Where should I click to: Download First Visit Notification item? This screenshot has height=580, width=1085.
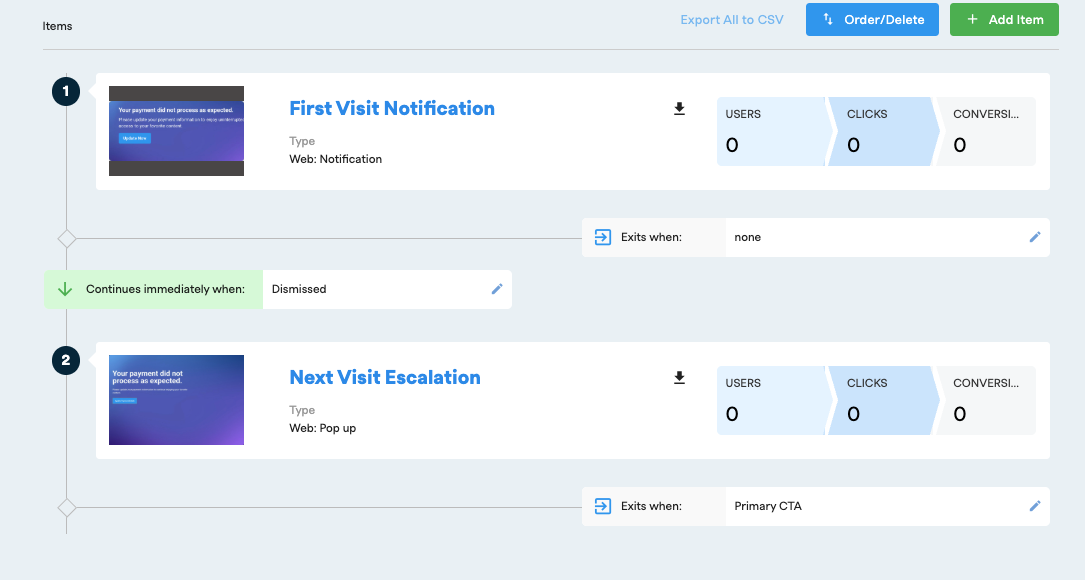(680, 109)
